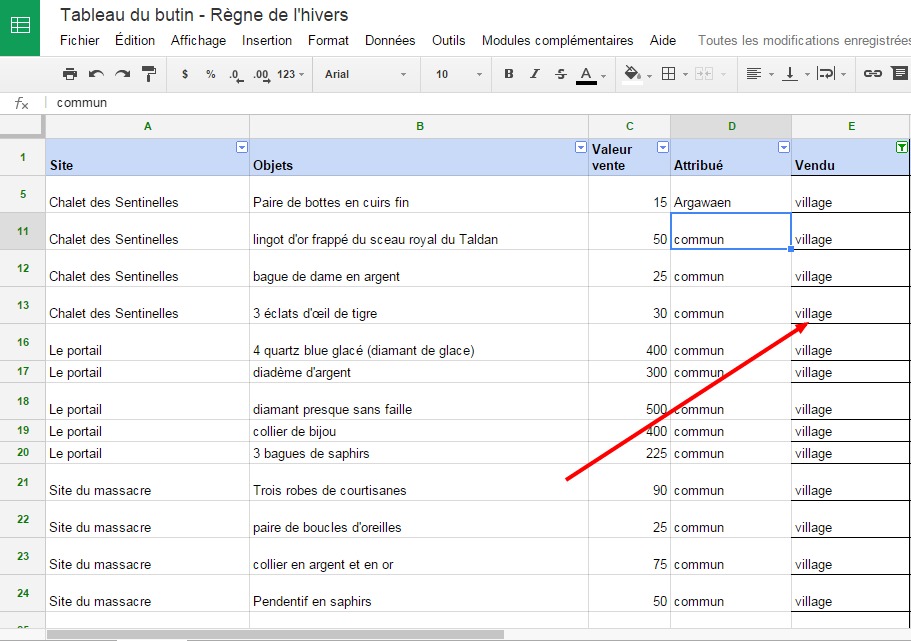The image size is (911, 641).
Task: Open the Insertion menu
Action: [267, 41]
